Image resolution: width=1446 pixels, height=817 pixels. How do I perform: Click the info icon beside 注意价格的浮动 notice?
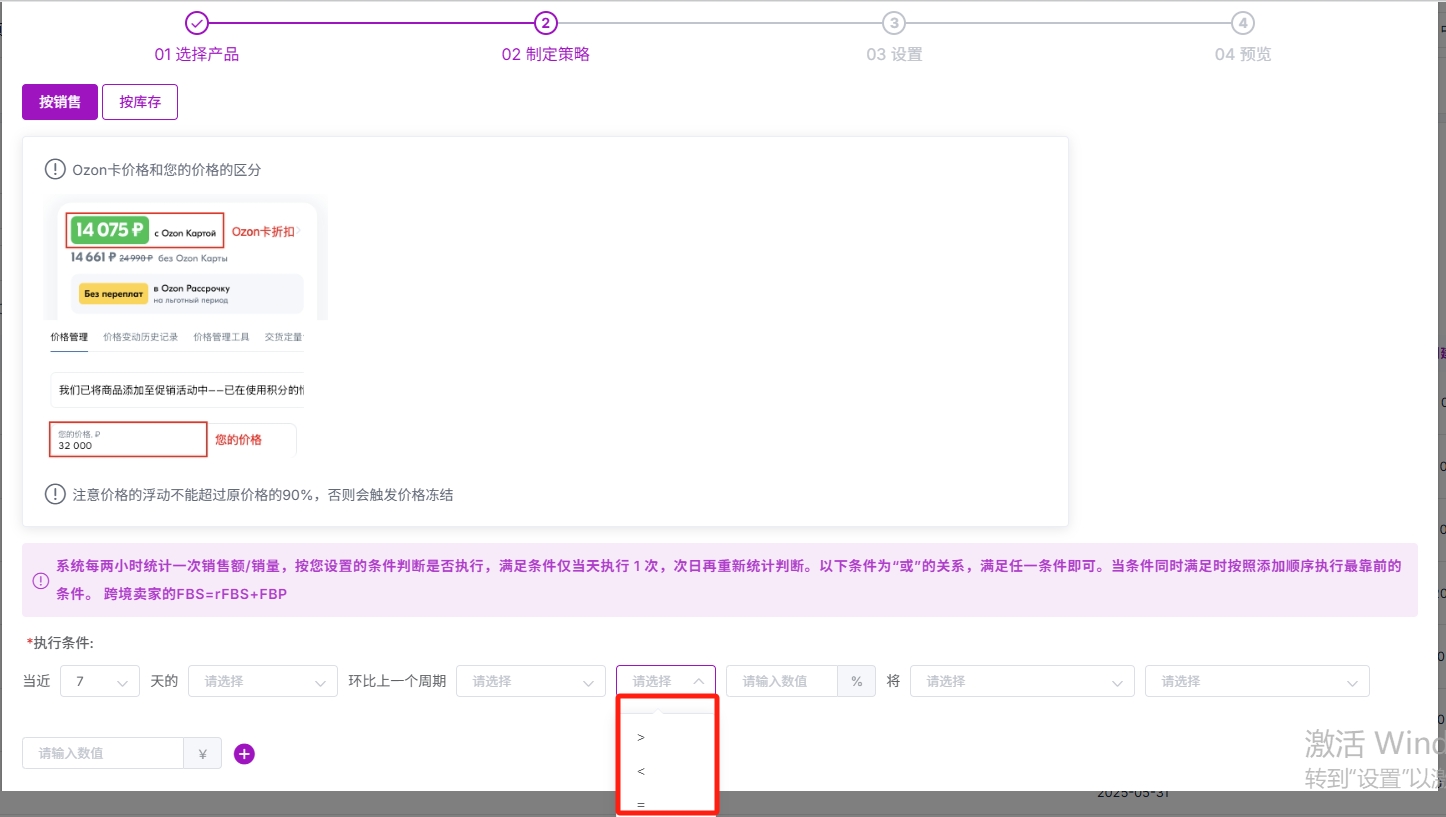(55, 494)
